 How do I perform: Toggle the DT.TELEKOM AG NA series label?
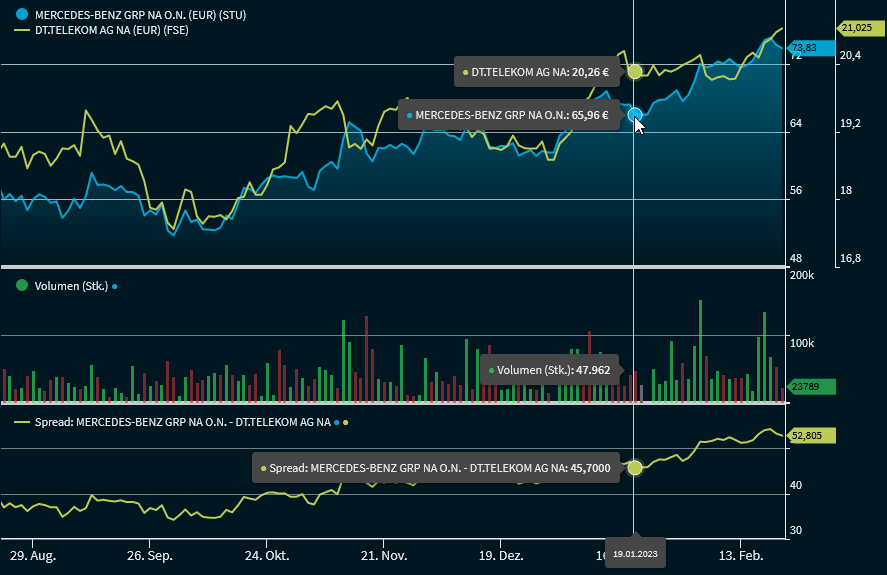(112, 31)
